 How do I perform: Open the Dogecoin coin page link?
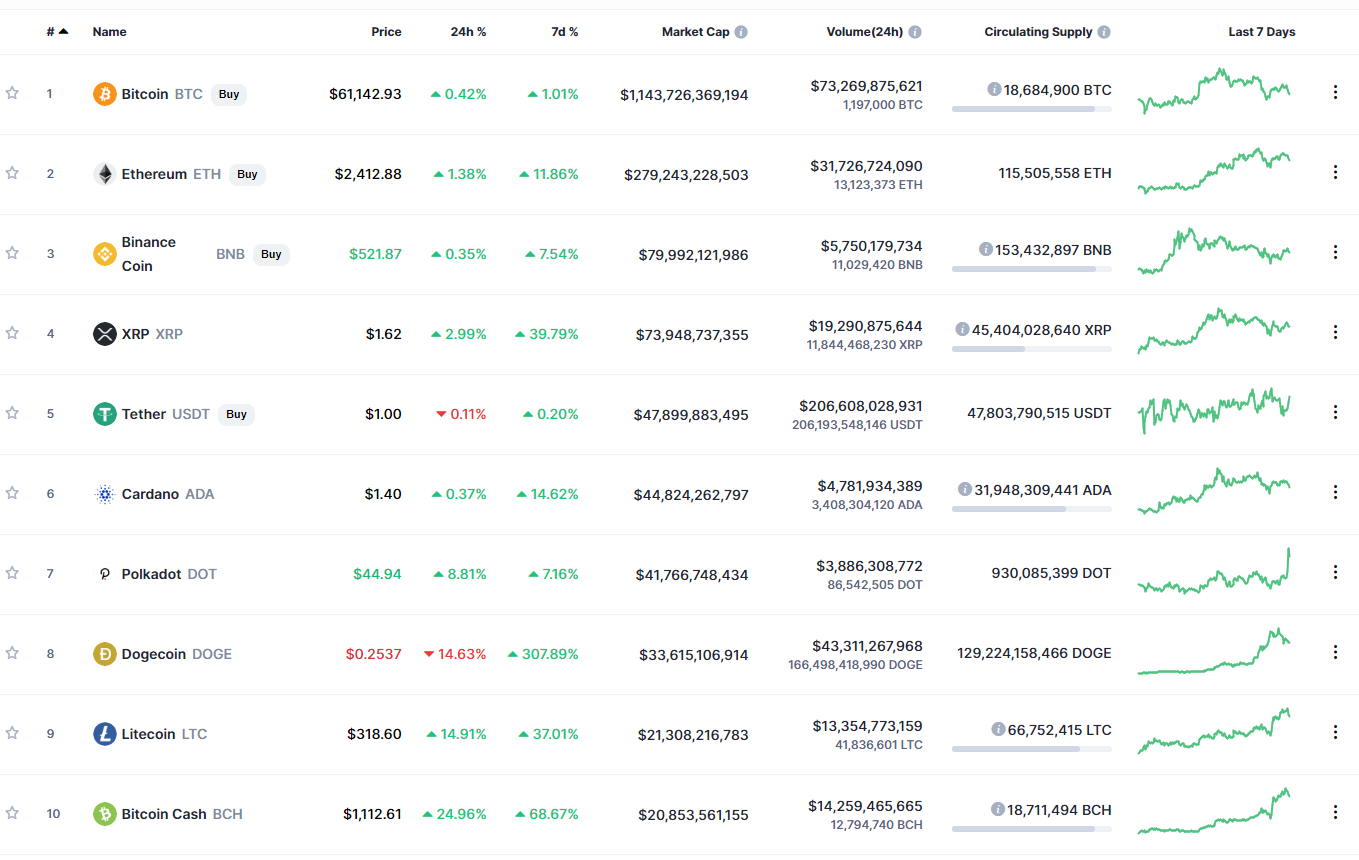click(x=176, y=654)
